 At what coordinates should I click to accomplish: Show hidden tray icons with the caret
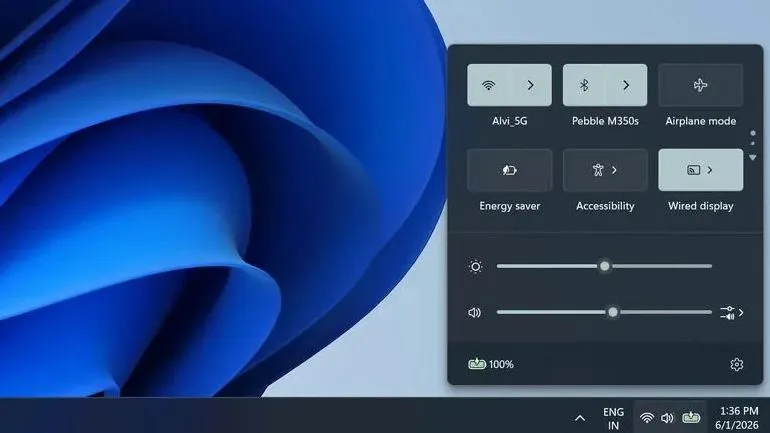click(x=580, y=418)
